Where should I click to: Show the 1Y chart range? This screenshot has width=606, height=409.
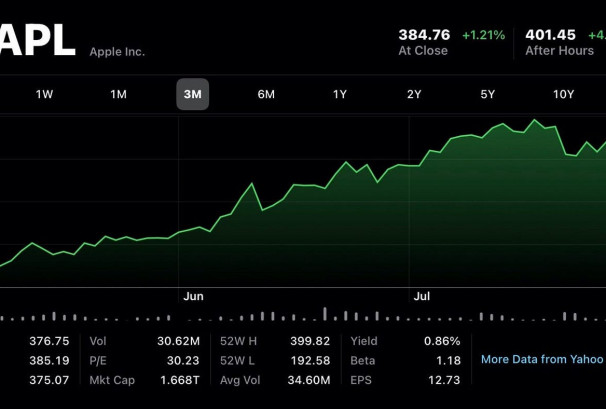(340, 94)
